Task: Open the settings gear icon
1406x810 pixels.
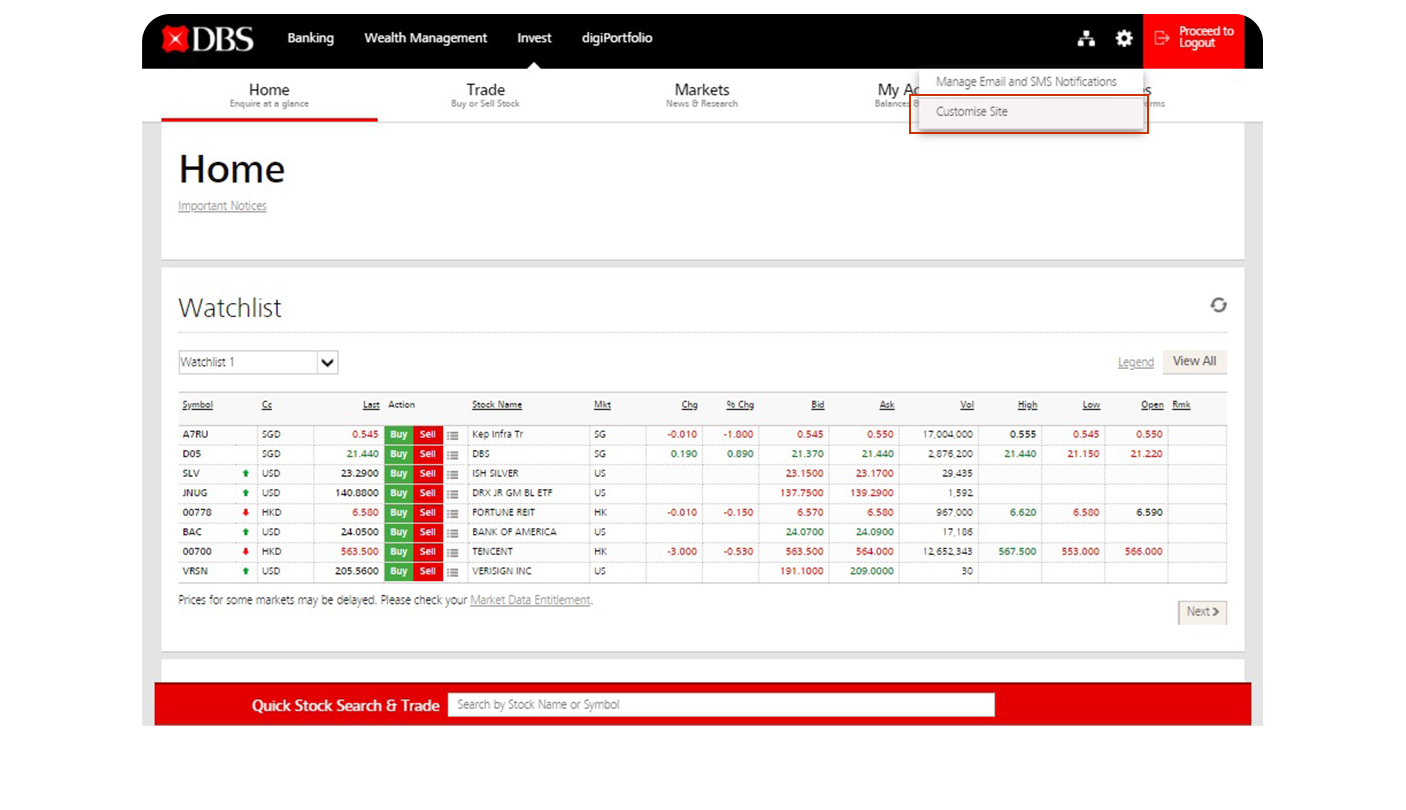Action: click(1124, 39)
